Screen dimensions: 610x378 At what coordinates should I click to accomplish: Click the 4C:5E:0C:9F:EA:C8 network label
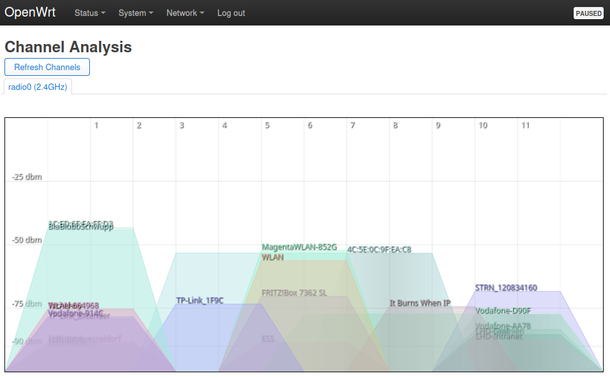coord(379,250)
